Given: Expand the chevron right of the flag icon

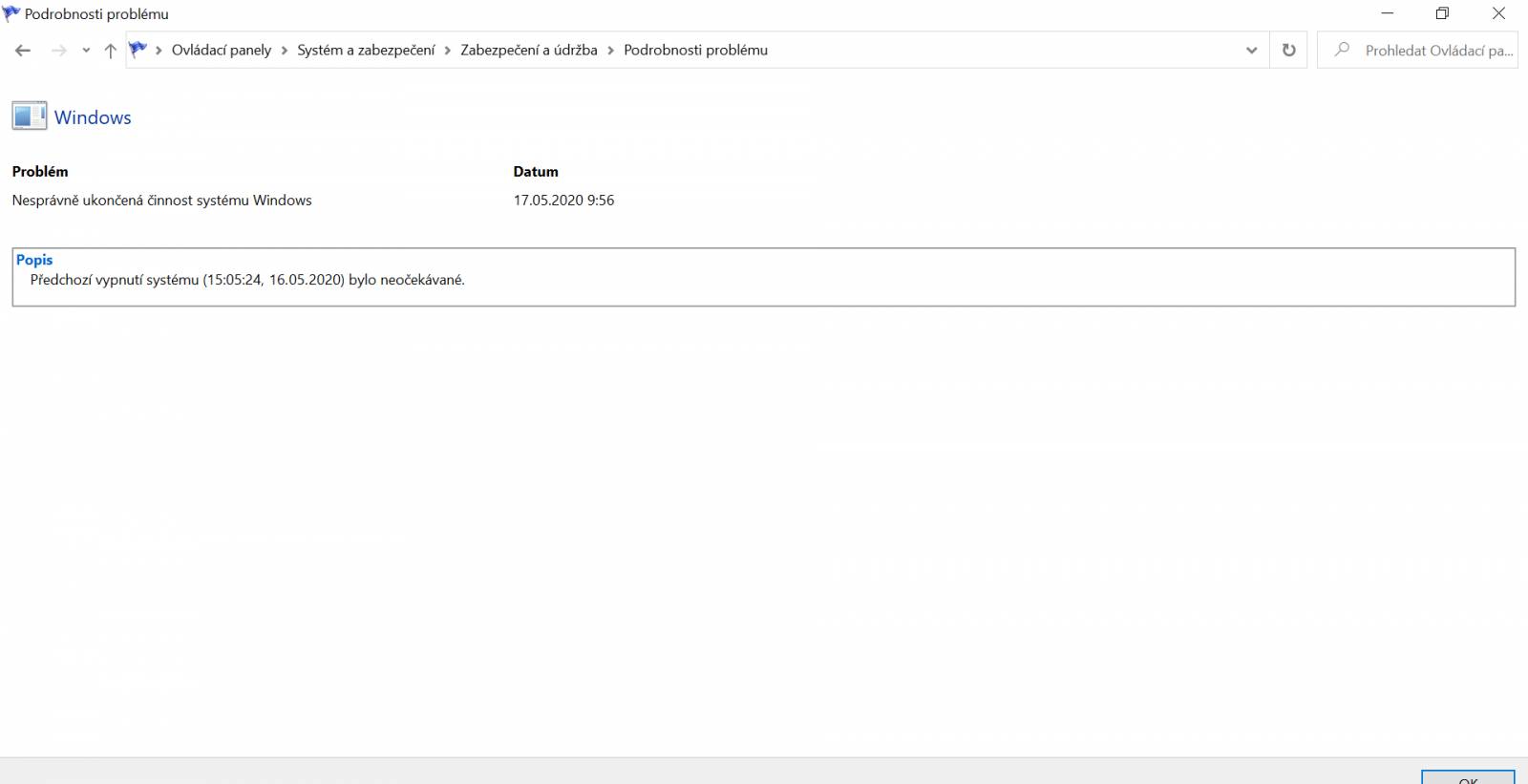Looking at the screenshot, I should 159,51.
